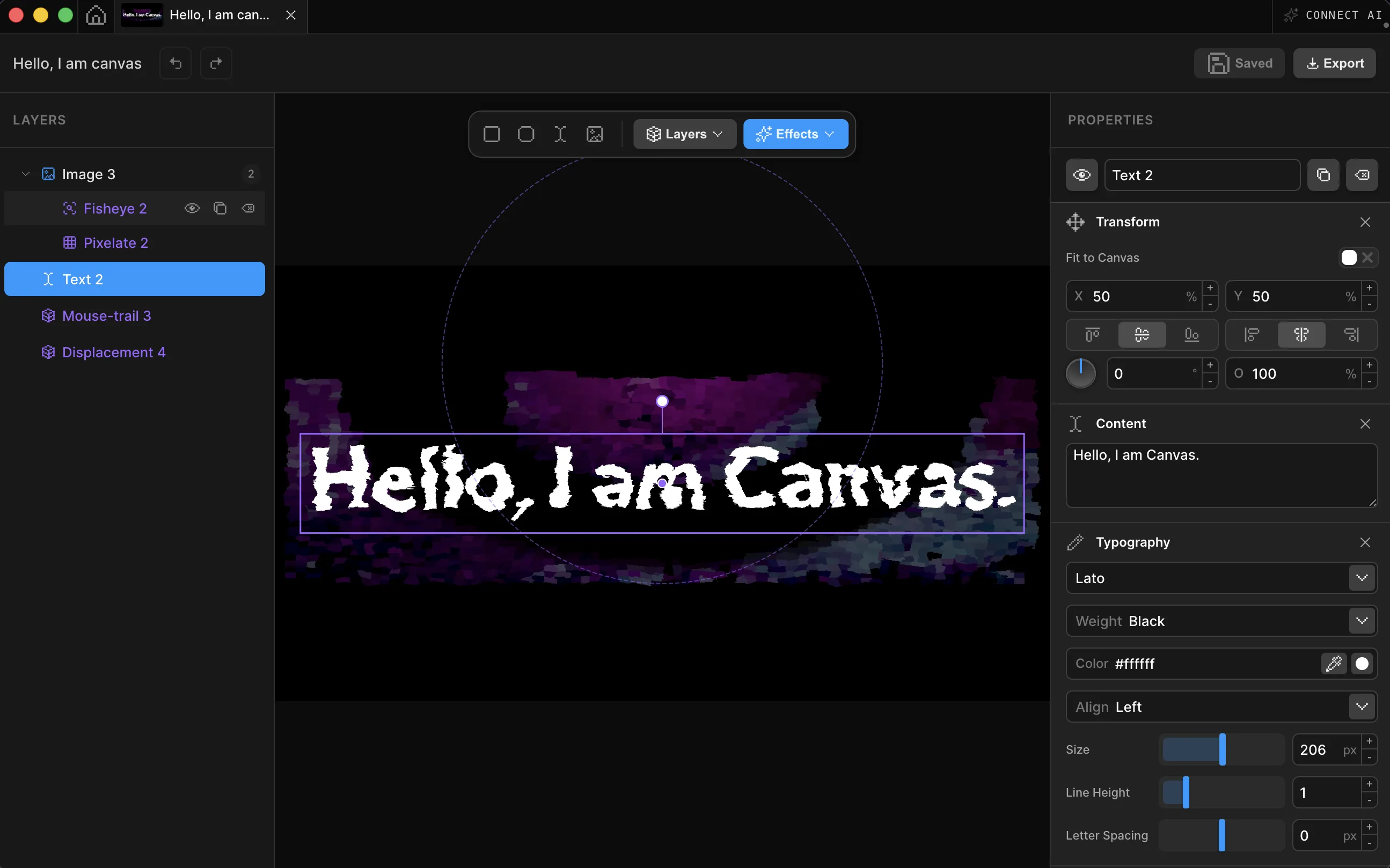This screenshot has width=1390, height=868.
Task: Click the Export button
Action: click(x=1334, y=63)
